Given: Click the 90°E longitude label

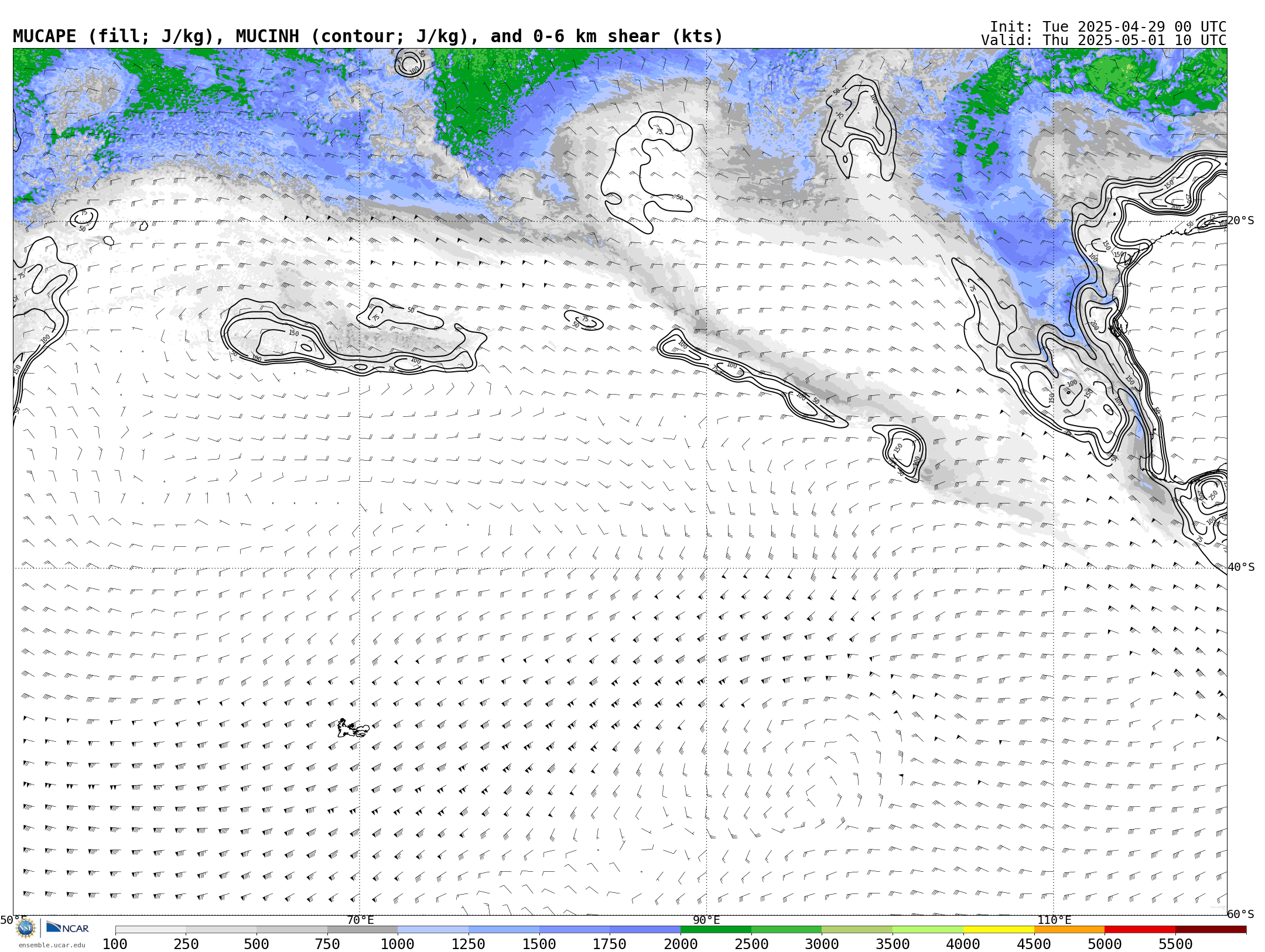Looking at the screenshot, I should click(706, 920).
